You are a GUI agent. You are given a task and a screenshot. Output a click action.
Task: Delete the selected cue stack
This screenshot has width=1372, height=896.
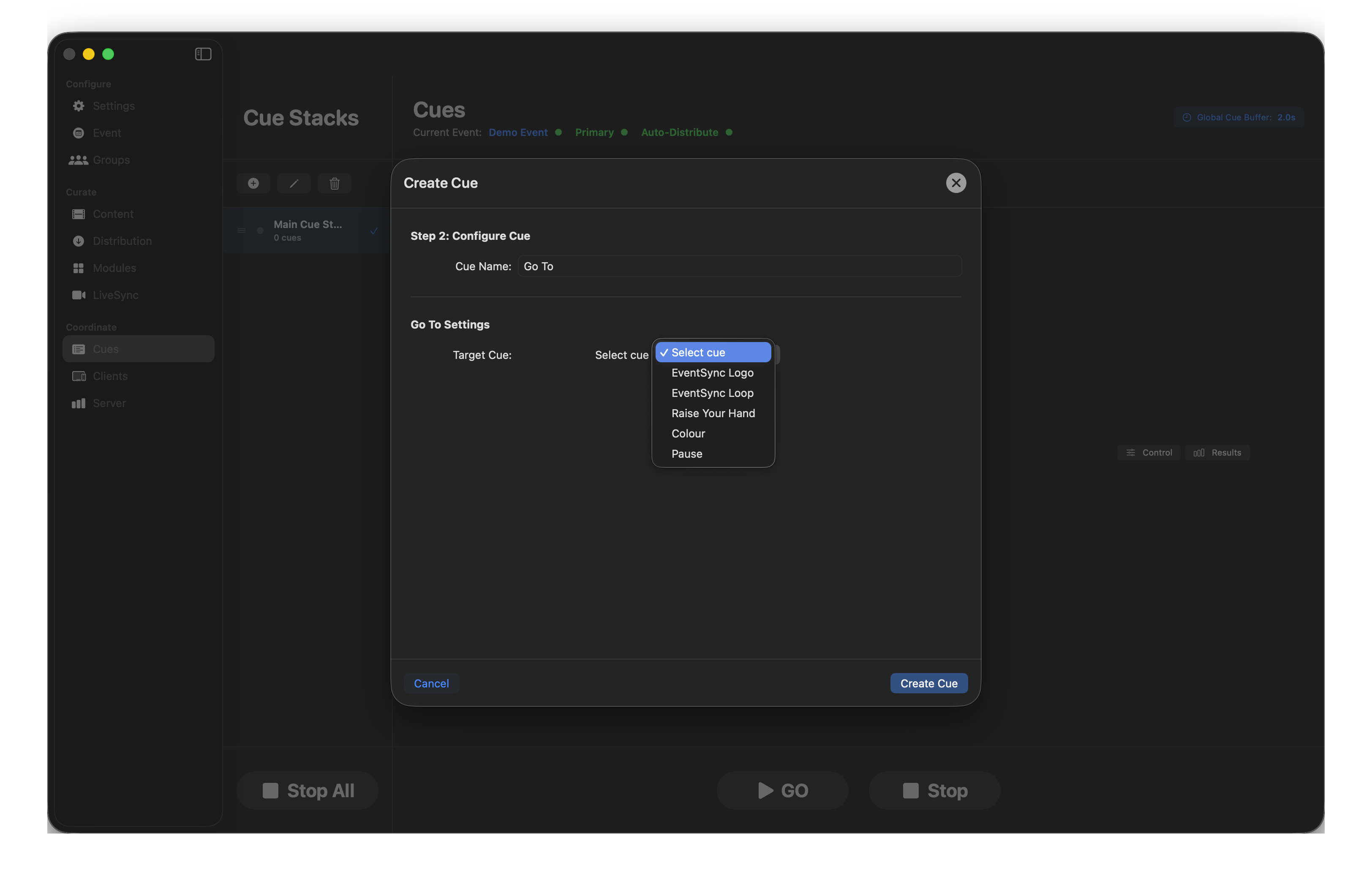coord(335,184)
